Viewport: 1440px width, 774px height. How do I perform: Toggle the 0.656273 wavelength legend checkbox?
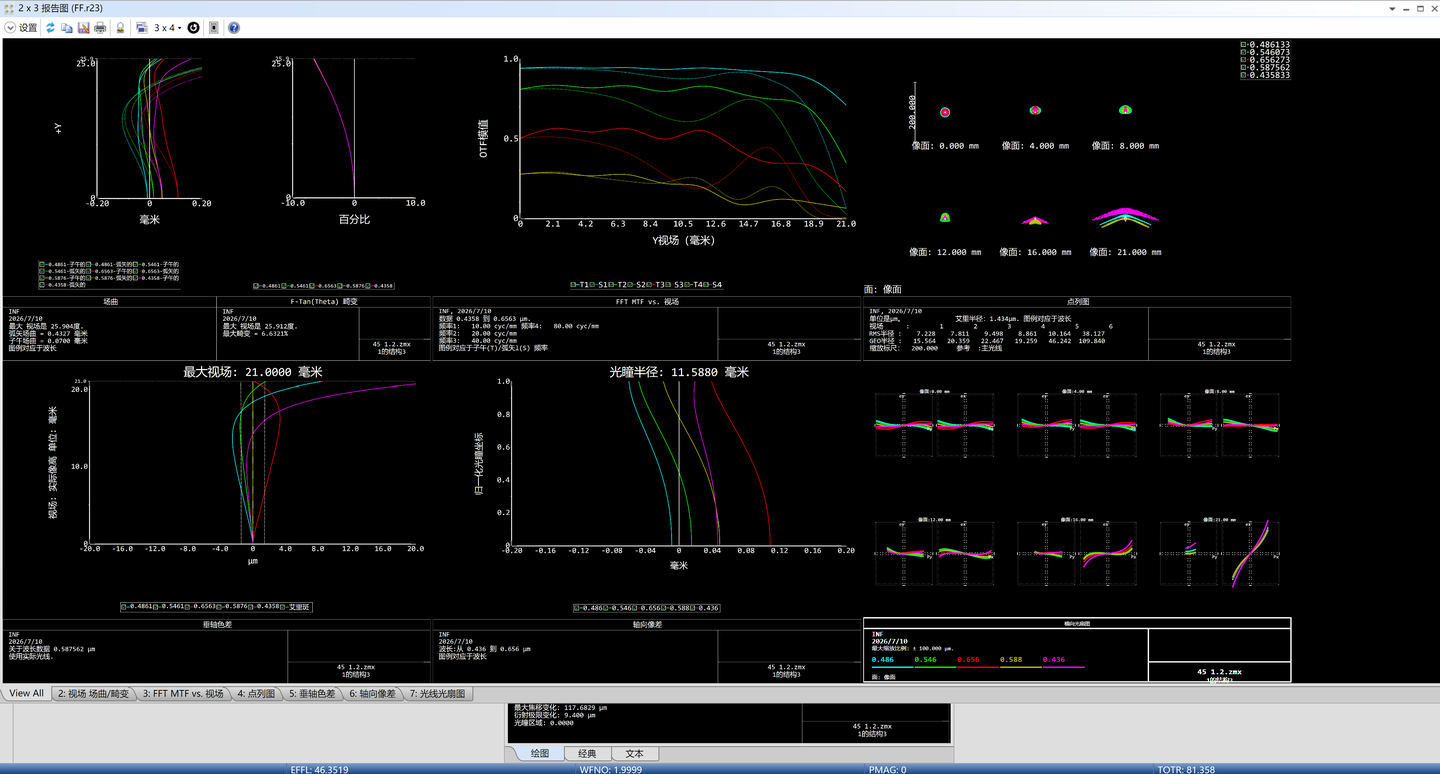point(1244,60)
